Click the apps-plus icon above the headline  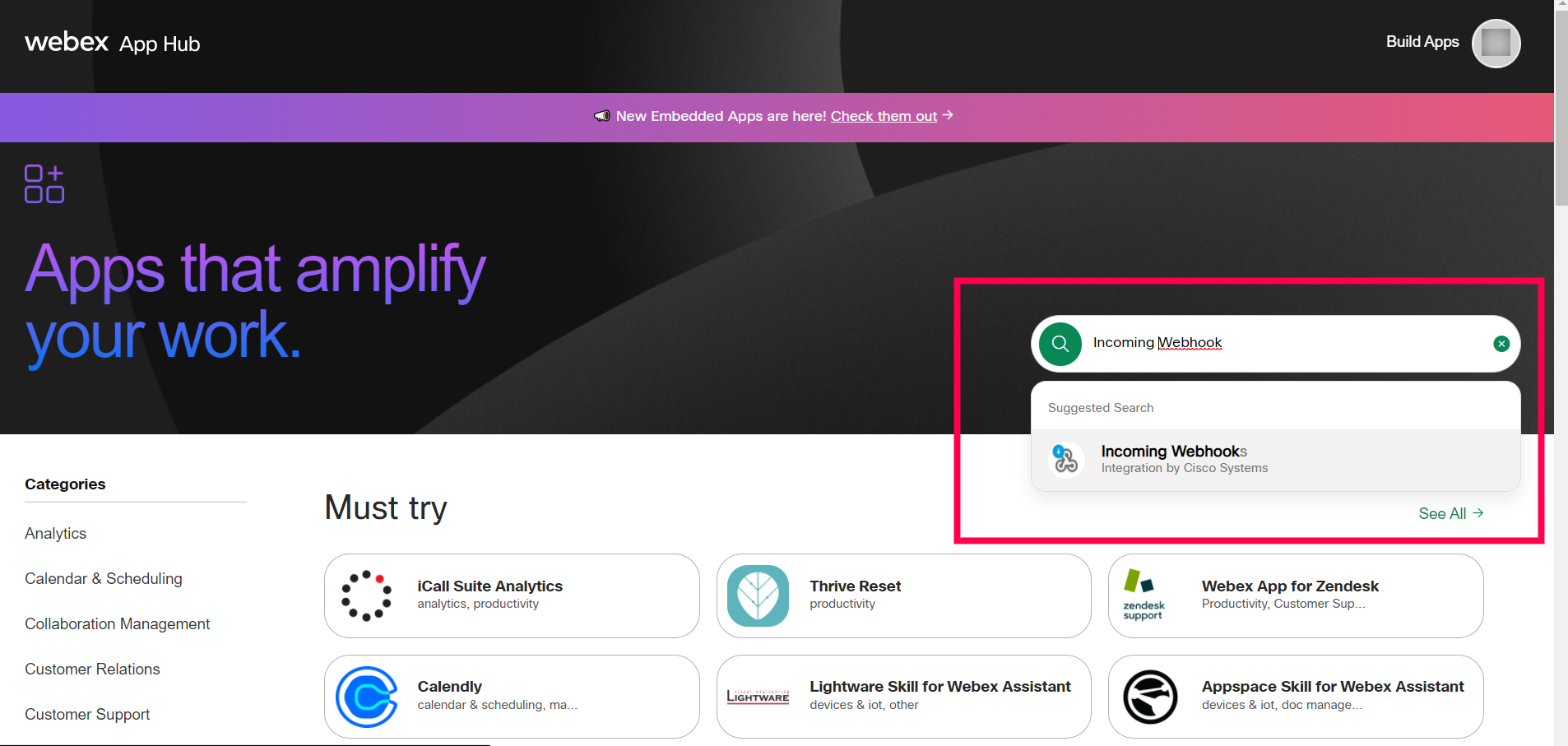(x=44, y=183)
